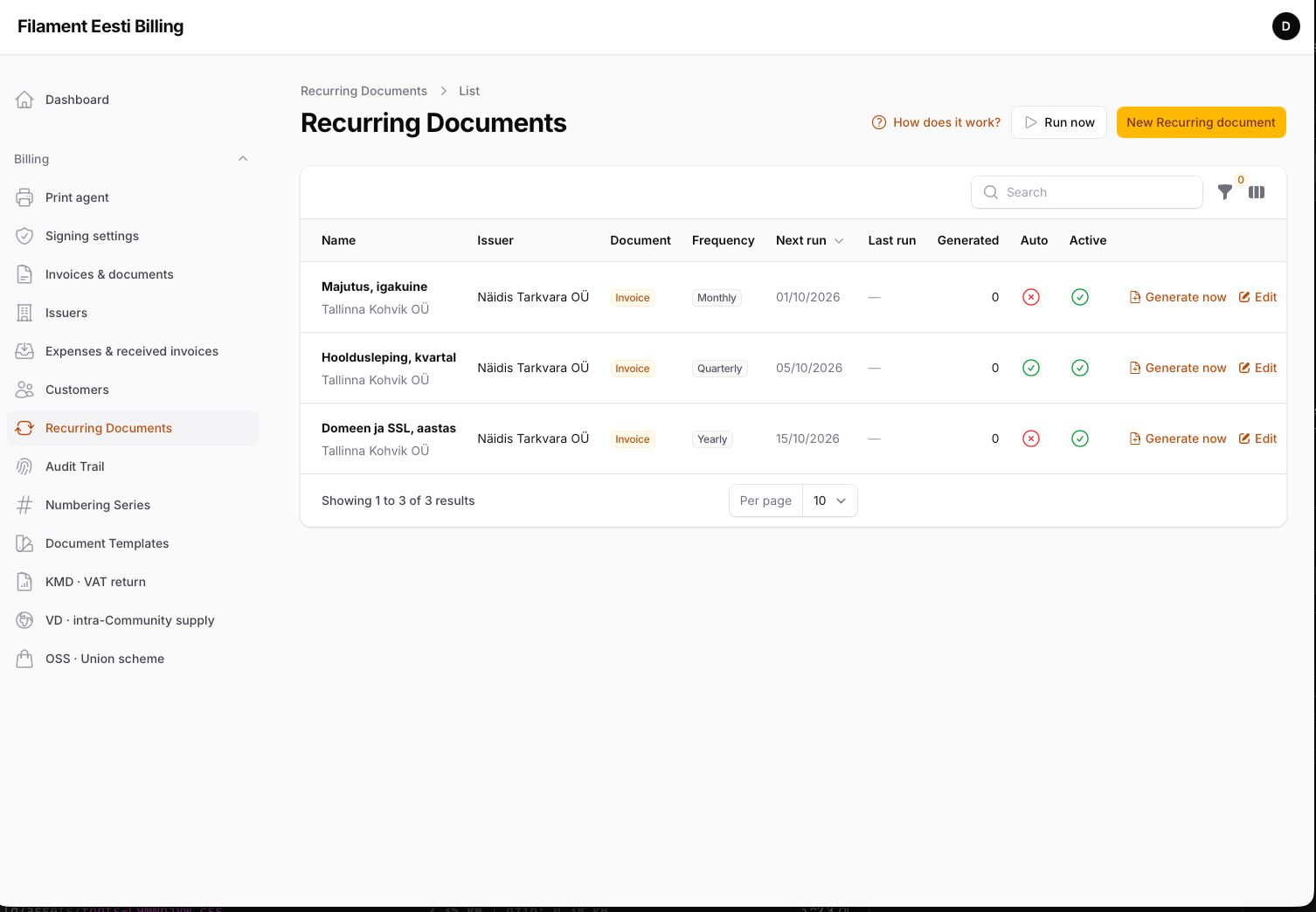Screen dimensions: 1316x912
Task: Click the Monthly frequency badge
Action: click(x=717, y=298)
